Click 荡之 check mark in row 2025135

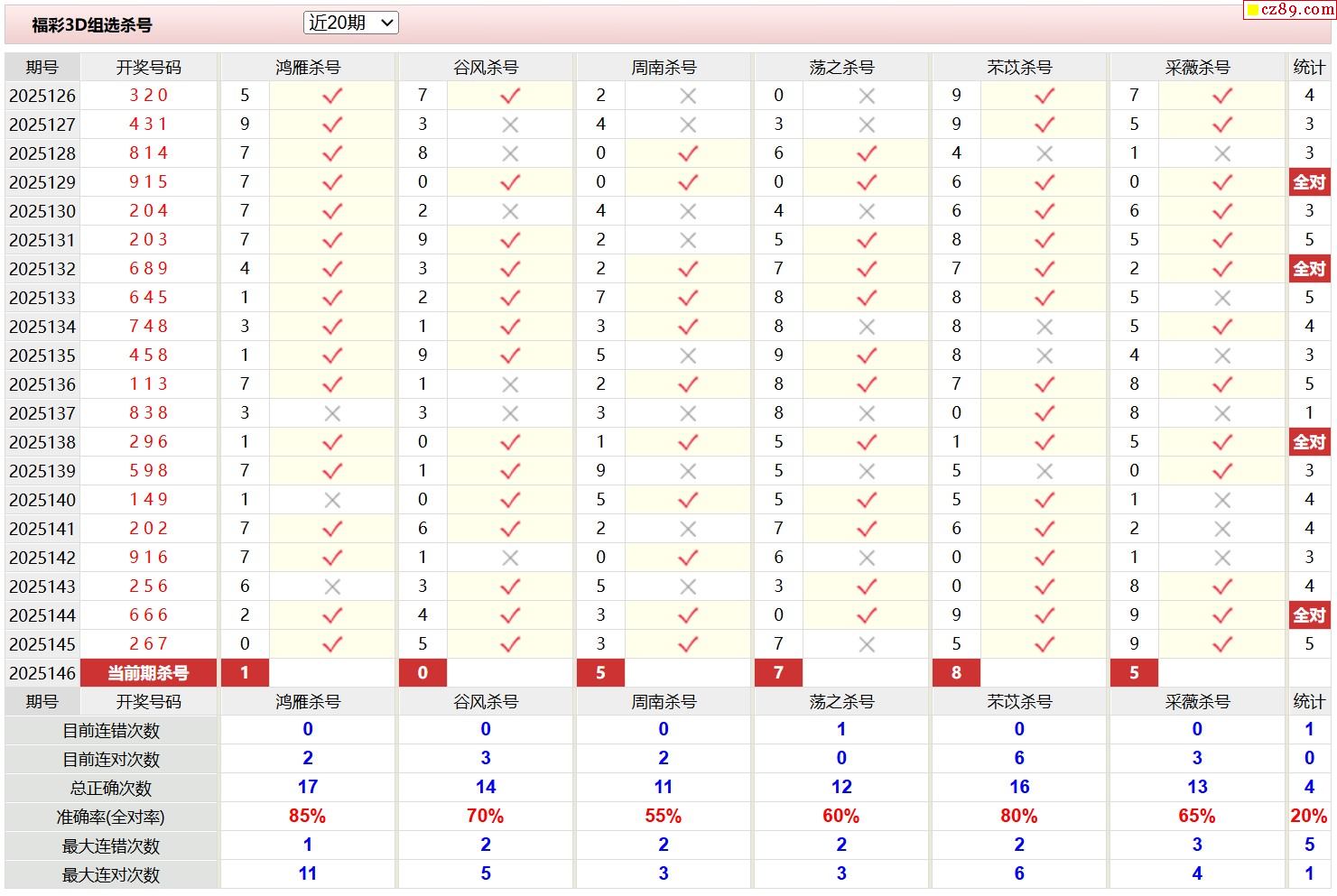point(867,356)
